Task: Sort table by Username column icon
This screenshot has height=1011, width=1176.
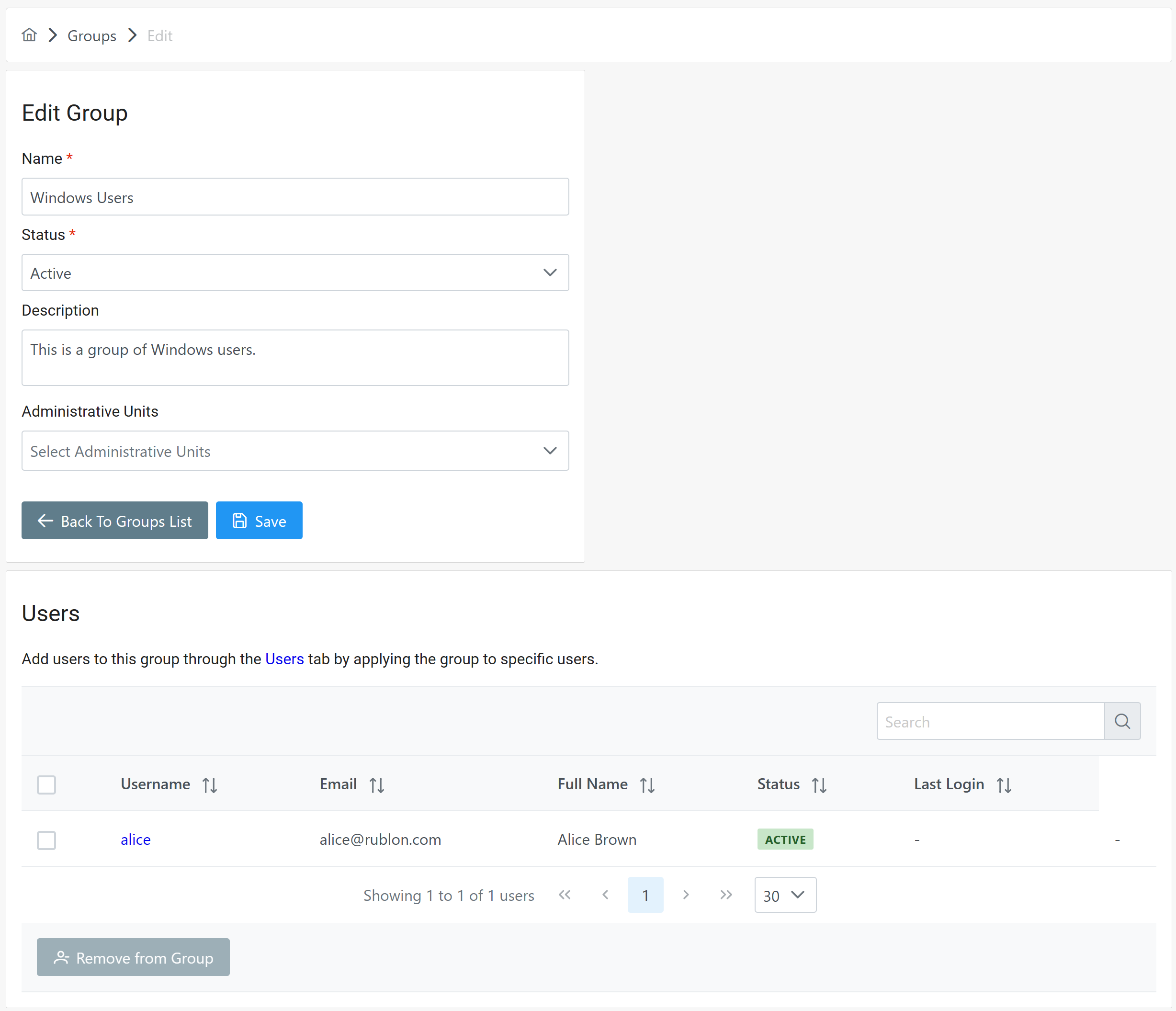Action: click(x=209, y=784)
